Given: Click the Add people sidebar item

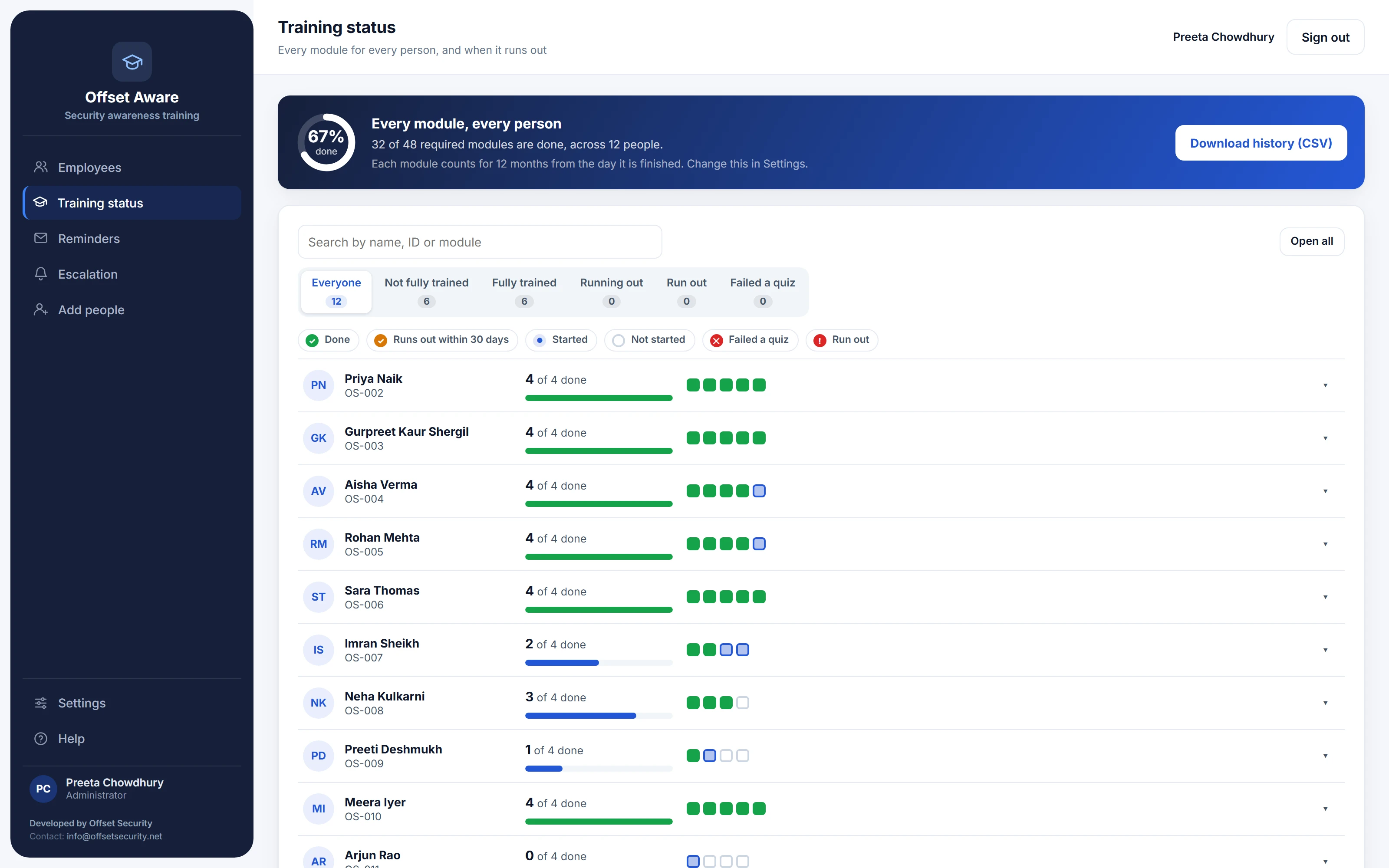Looking at the screenshot, I should click(x=132, y=309).
